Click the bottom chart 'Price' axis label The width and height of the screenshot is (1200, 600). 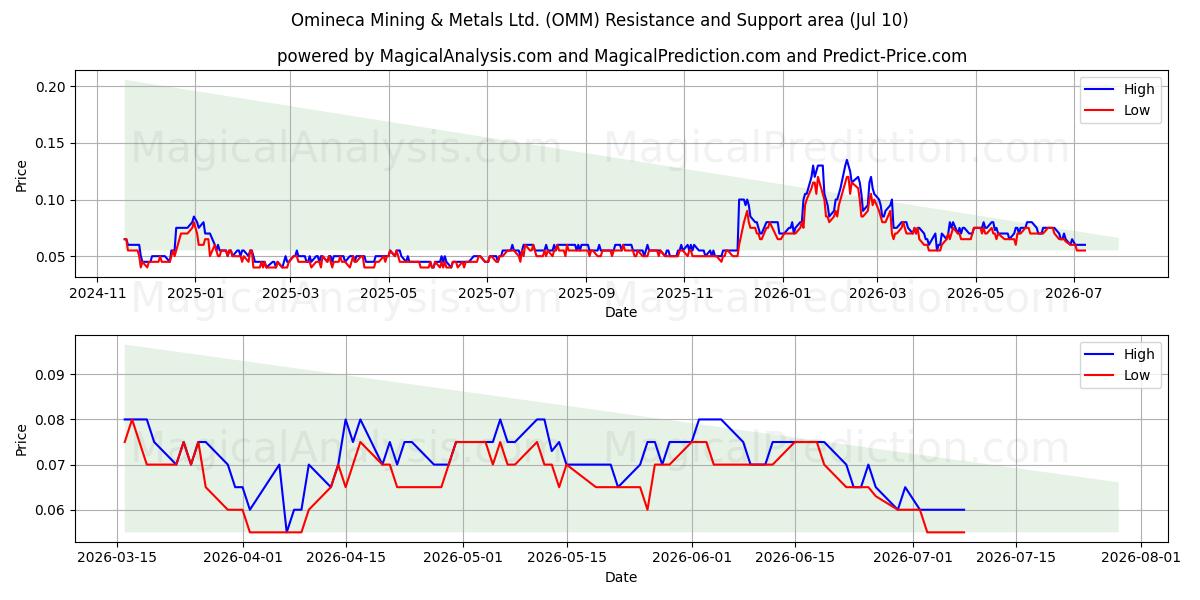click(x=21, y=440)
